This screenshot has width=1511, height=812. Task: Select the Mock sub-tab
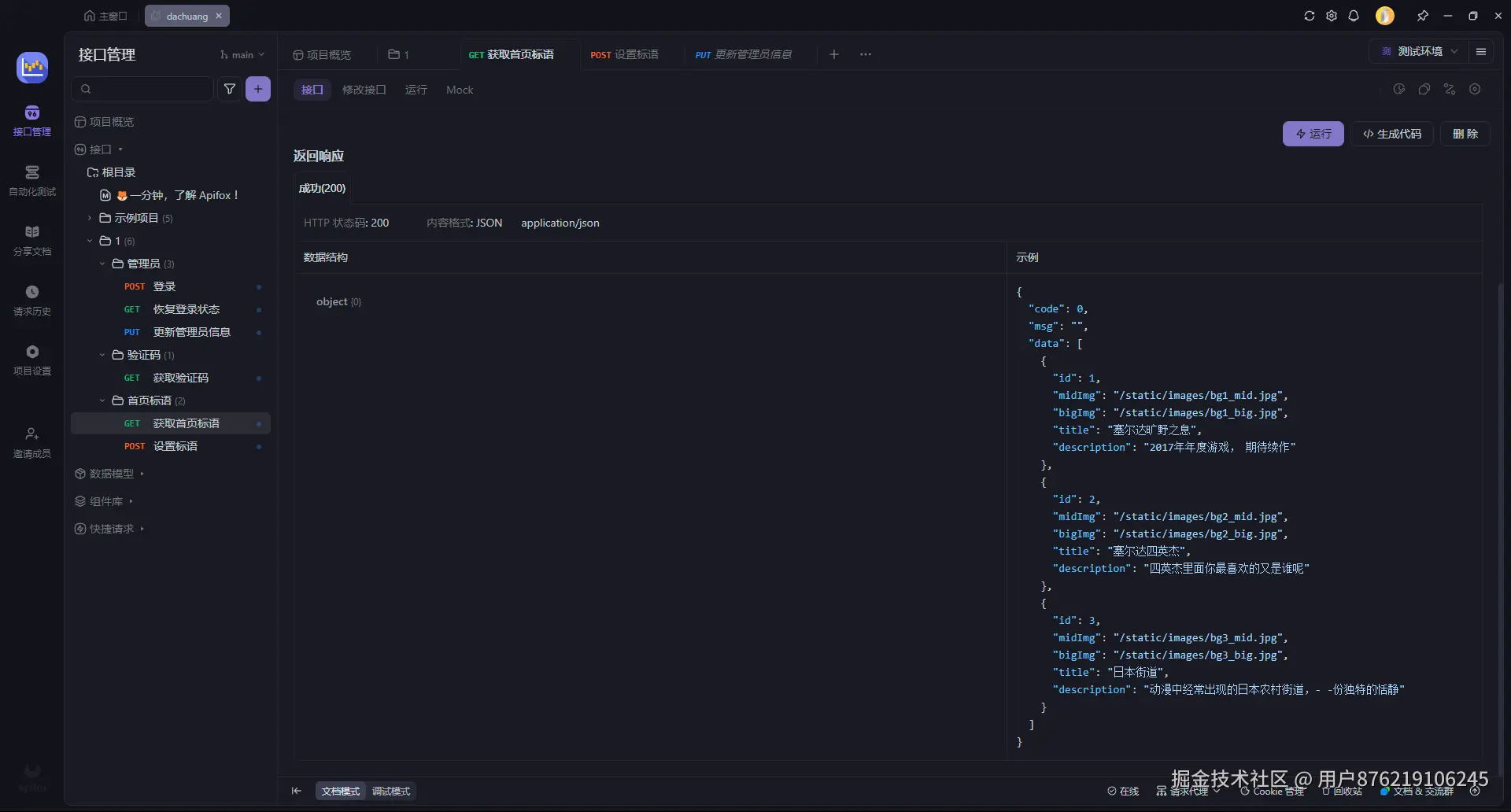[460, 90]
